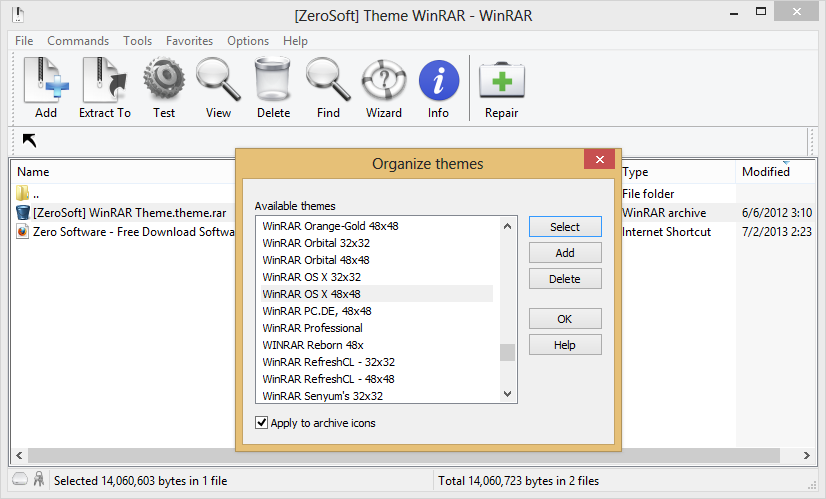Run the Test archive tool
Viewport: 826px width, 499px height.
[x=164, y=80]
